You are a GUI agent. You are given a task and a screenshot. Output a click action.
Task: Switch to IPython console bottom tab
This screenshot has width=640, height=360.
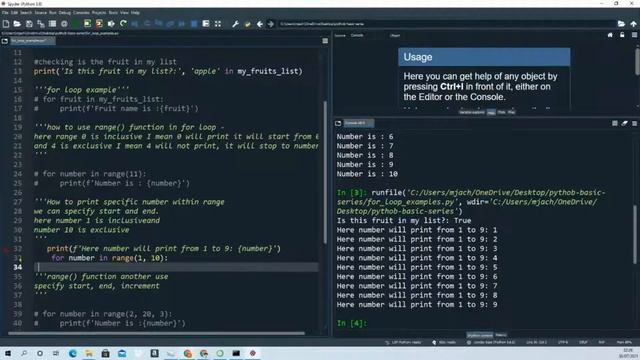coord(480,335)
